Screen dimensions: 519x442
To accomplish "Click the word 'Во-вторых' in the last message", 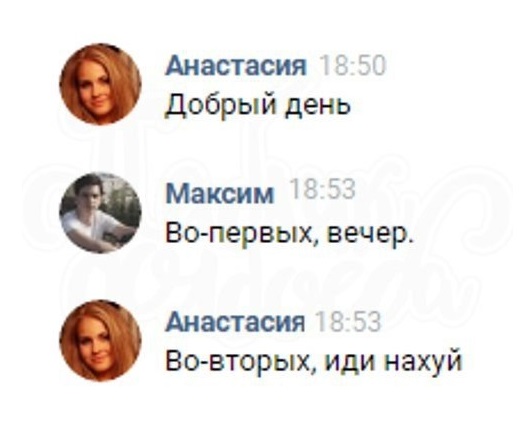I will 241,361.
